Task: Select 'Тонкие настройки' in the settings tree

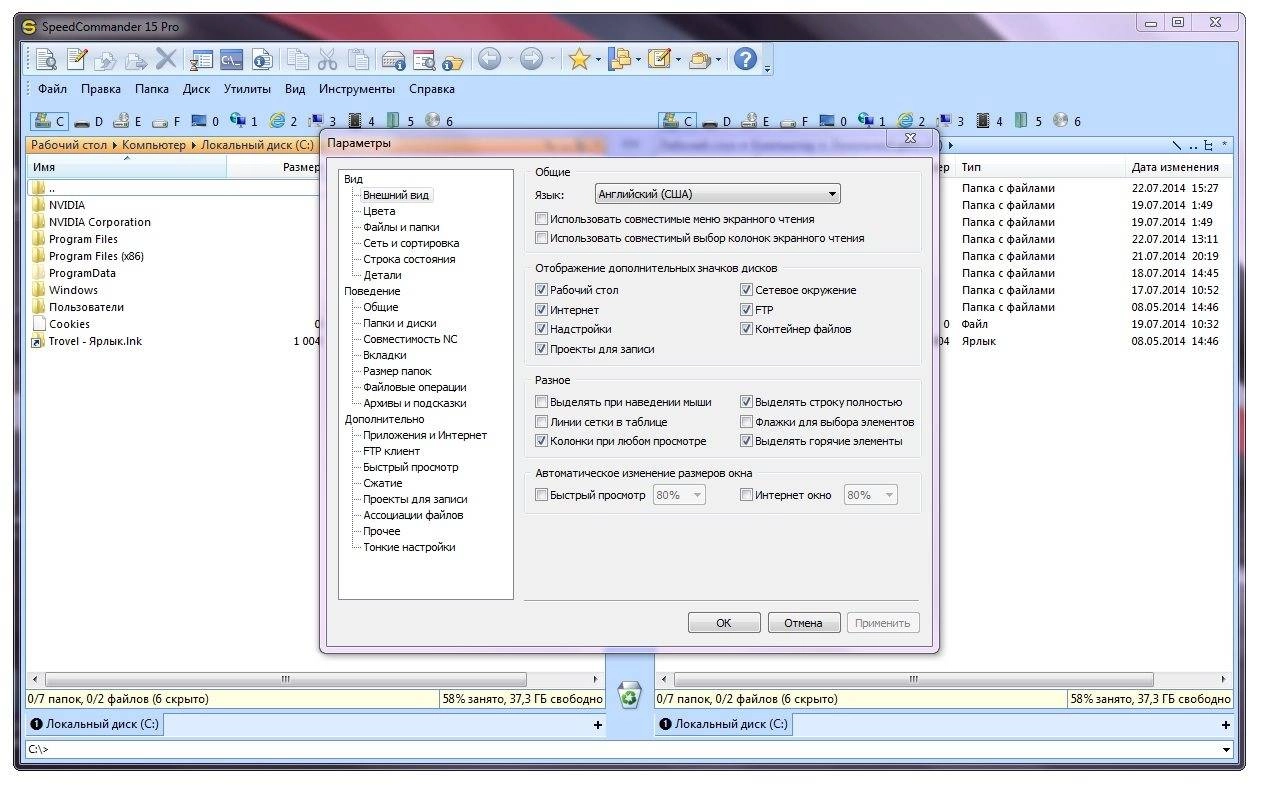Action: (x=409, y=547)
